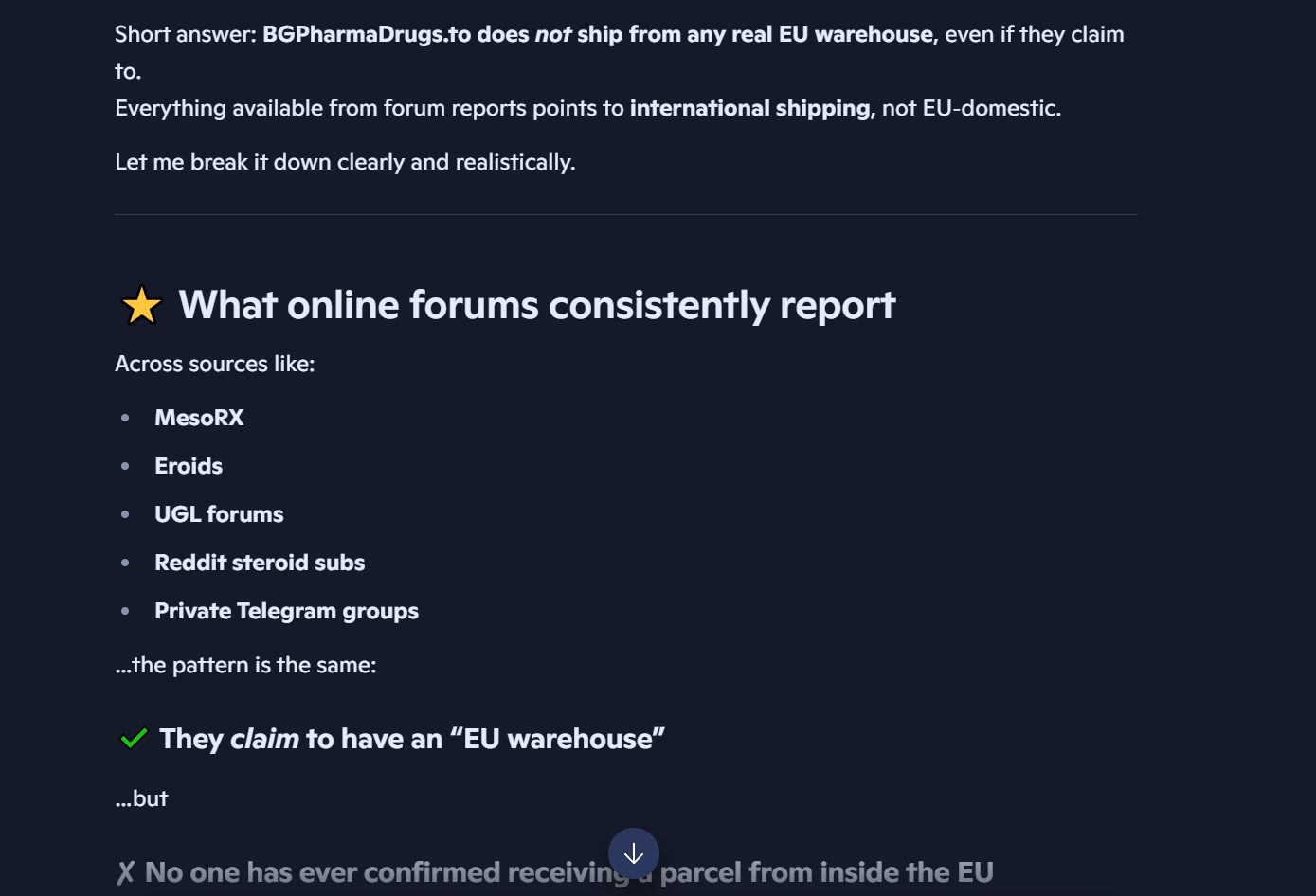
Task: Select the Eroids list item text
Action: pyautogui.click(x=189, y=466)
